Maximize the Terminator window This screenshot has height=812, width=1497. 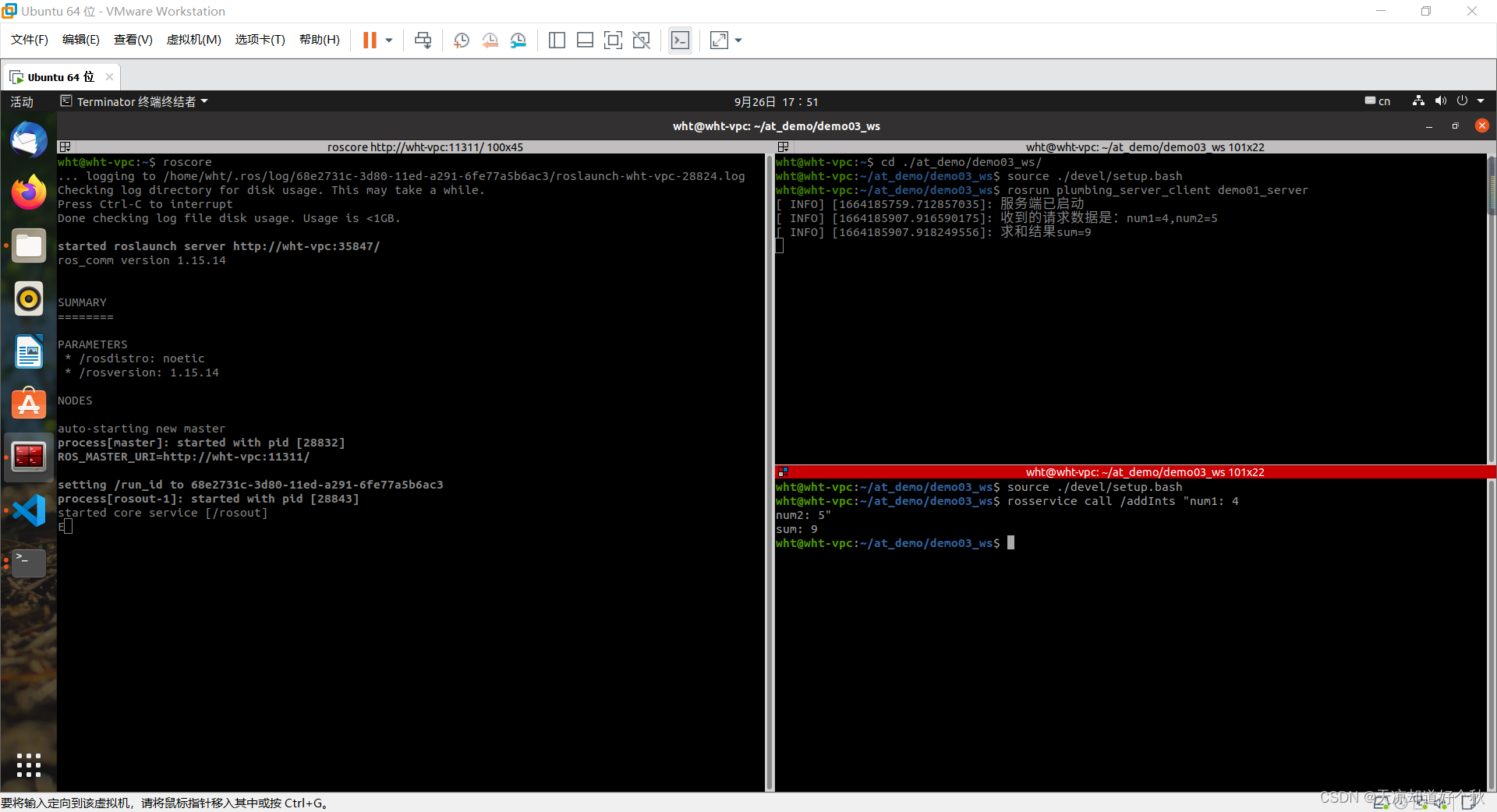(x=1455, y=126)
